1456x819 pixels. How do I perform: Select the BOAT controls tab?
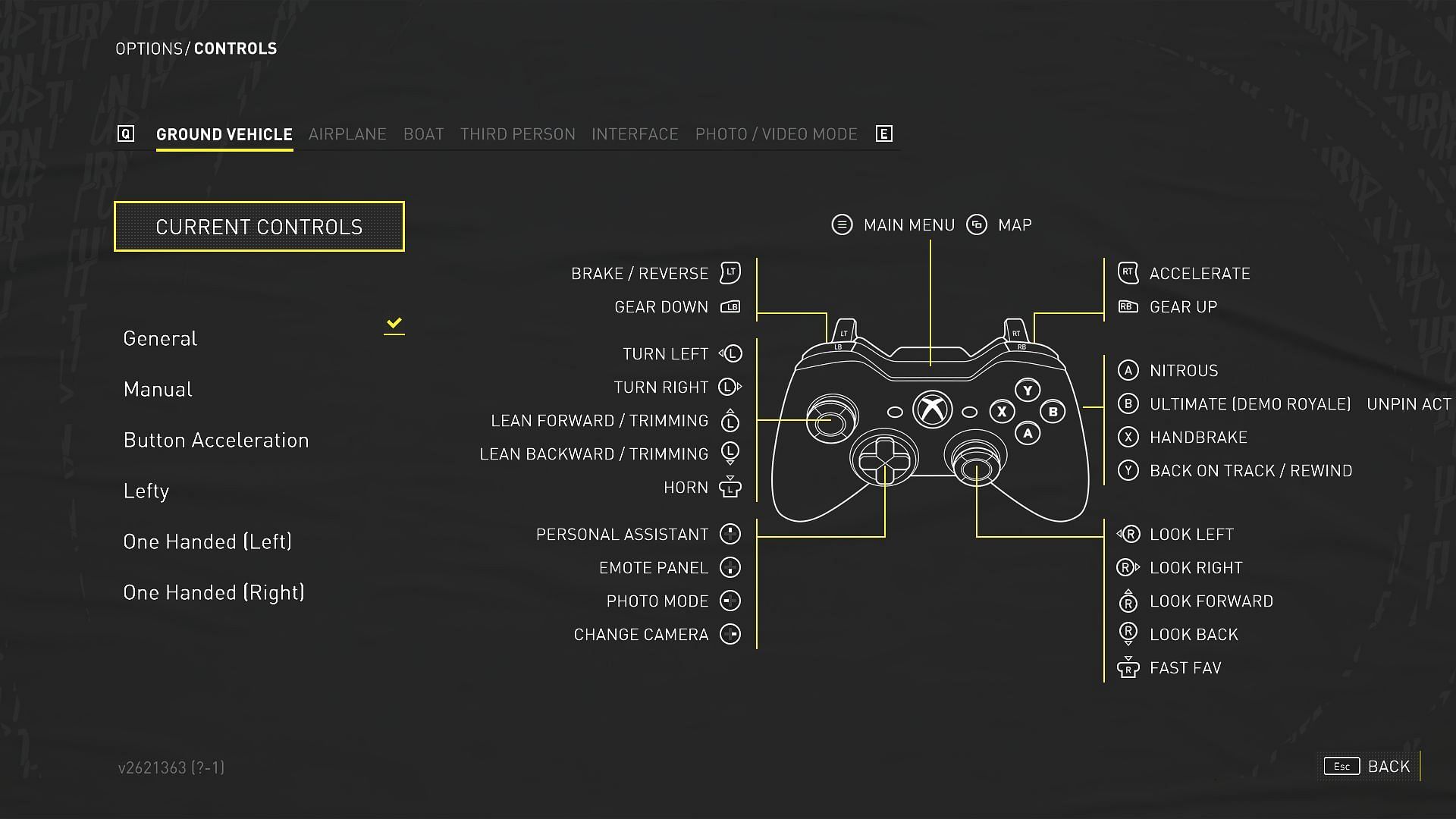coord(423,133)
